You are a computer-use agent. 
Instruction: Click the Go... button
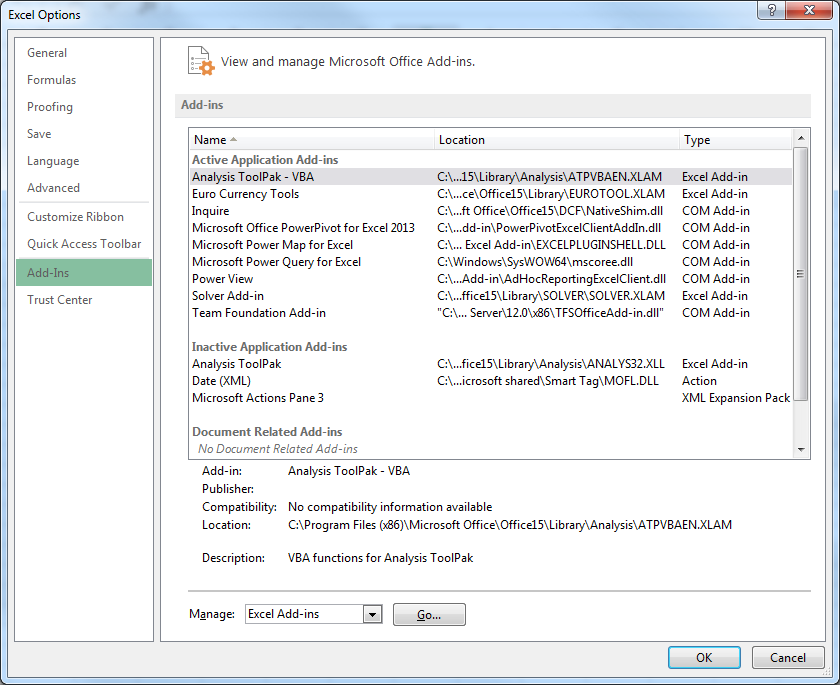click(429, 615)
